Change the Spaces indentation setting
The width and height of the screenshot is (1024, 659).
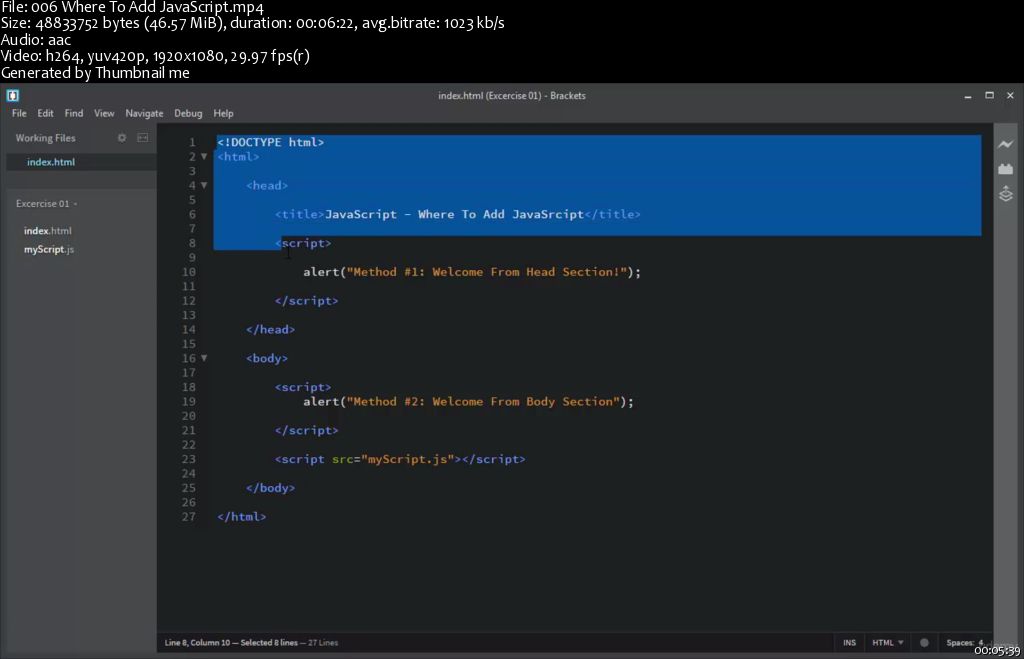tap(965, 643)
